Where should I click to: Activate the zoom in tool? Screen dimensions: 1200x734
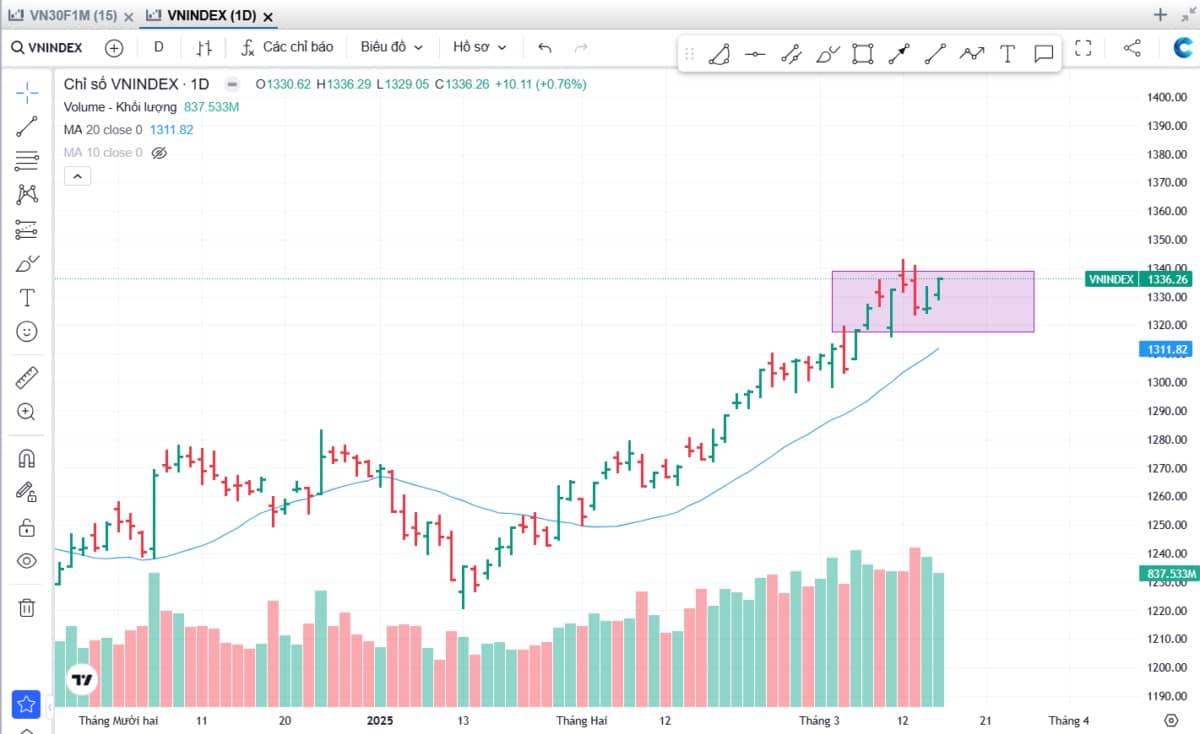[27, 412]
